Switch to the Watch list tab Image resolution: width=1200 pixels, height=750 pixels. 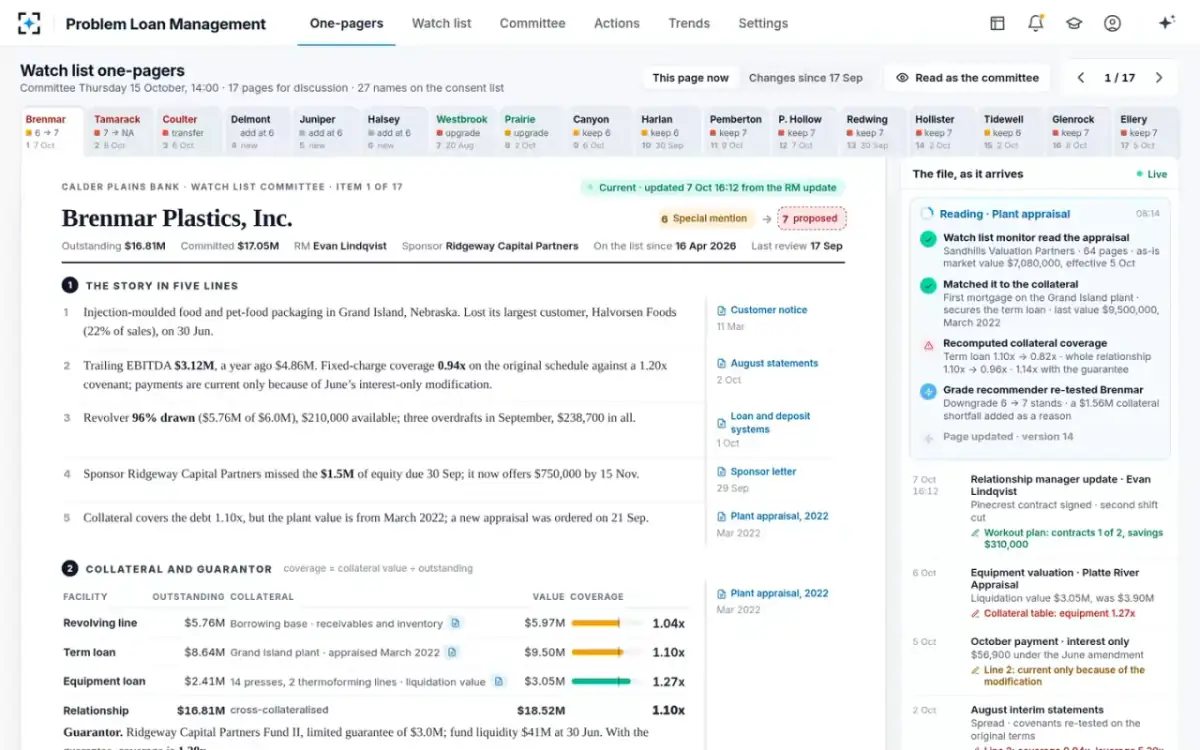[x=441, y=23]
